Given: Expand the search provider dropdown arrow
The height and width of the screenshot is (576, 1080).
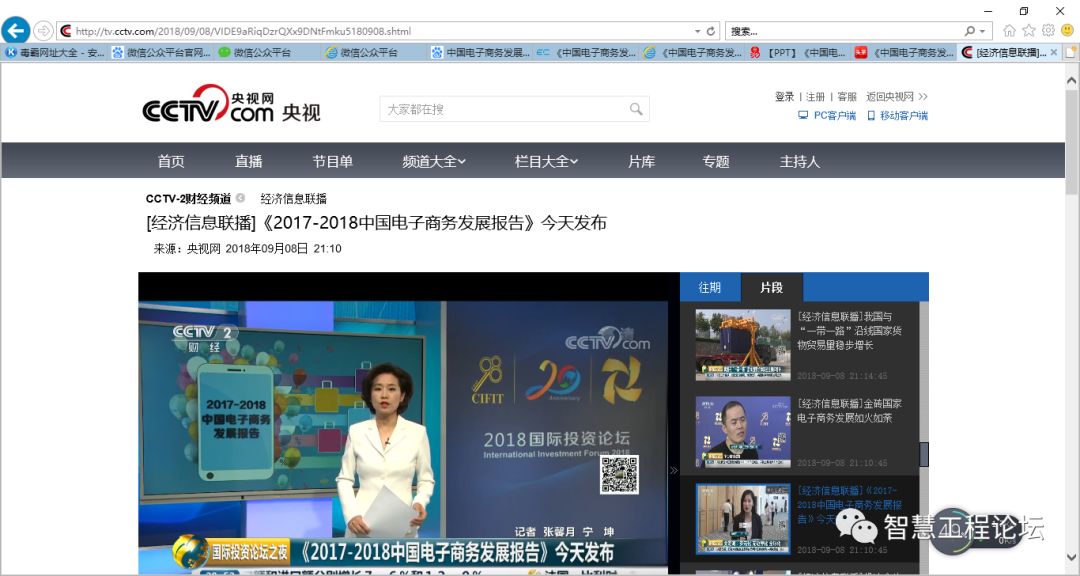Looking at the screenshot, I should click(982, 31).
